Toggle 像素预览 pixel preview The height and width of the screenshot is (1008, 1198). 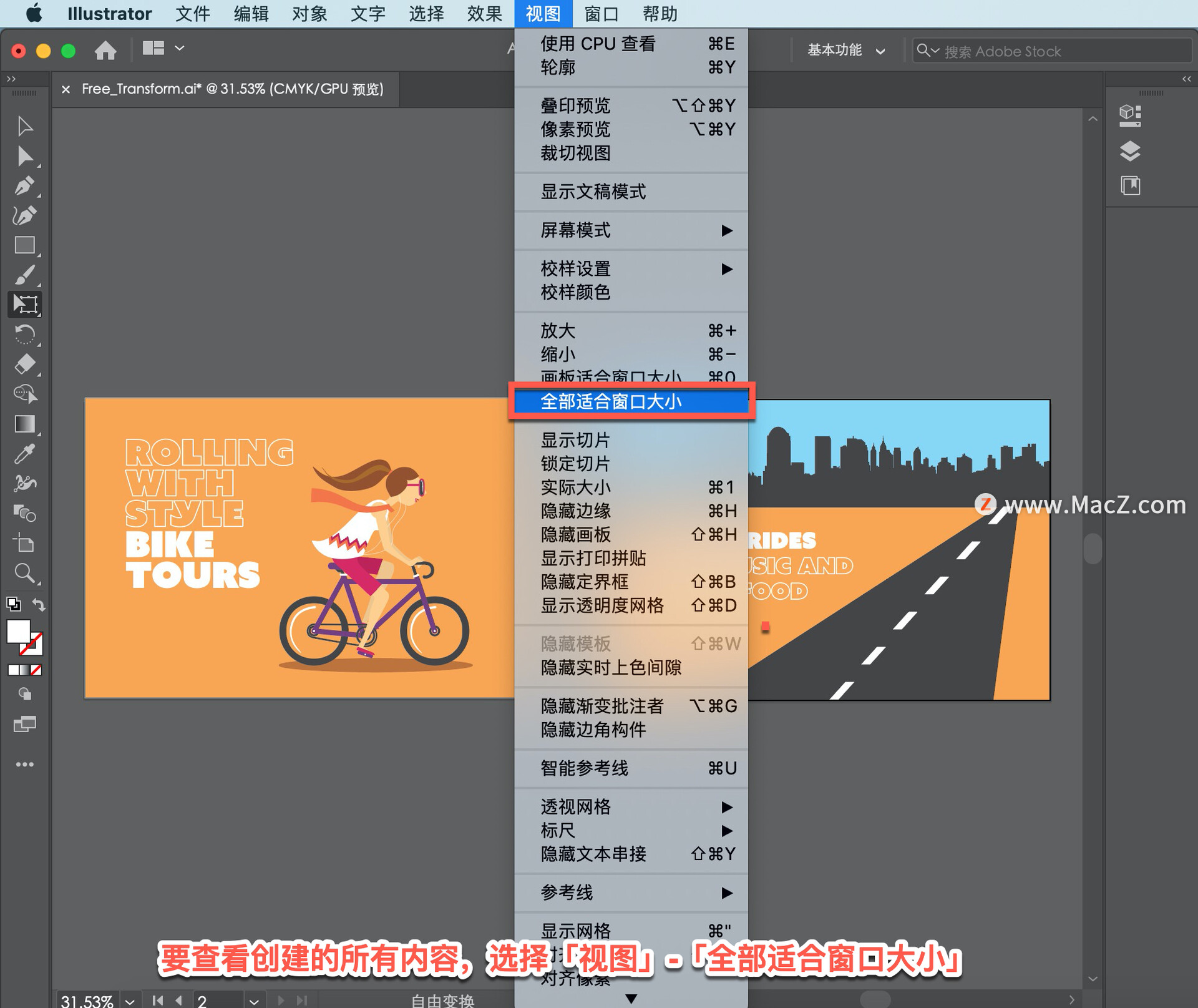(631, 129)
